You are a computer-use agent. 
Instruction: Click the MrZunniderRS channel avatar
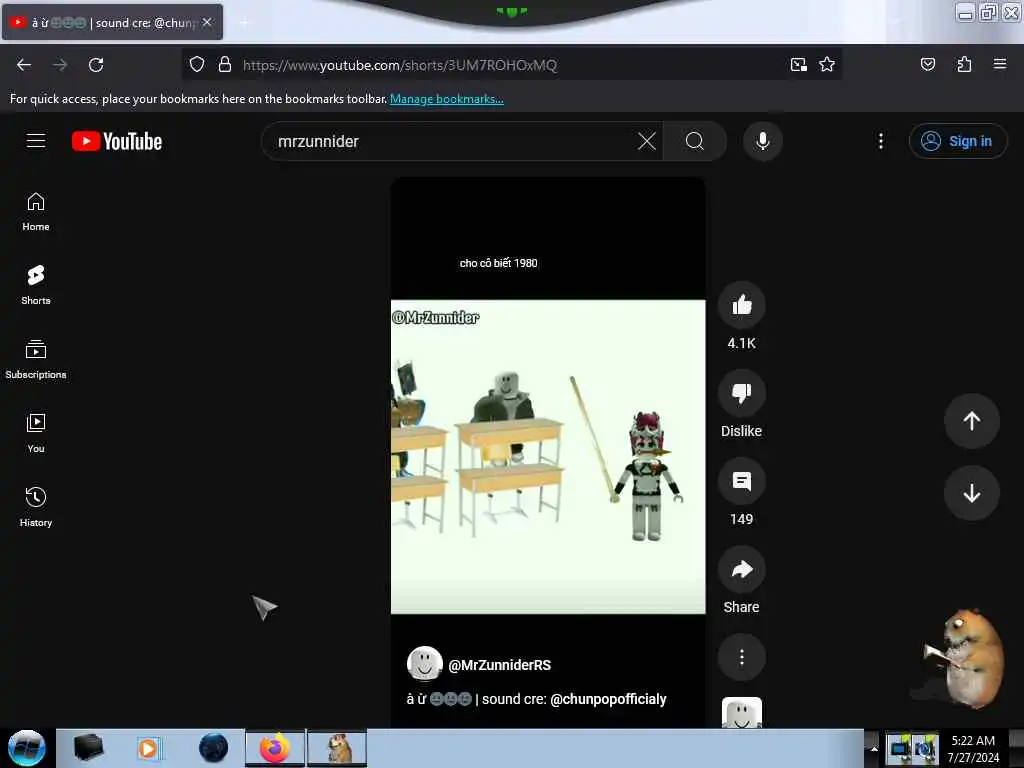pos(424,664)
